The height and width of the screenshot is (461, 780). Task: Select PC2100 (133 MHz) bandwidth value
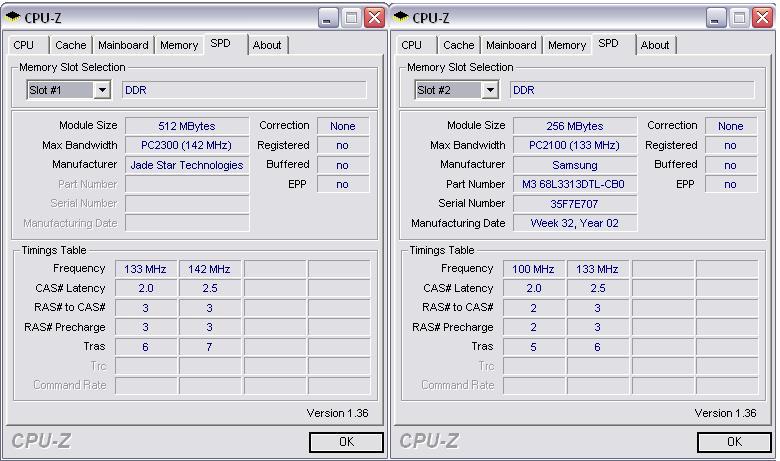pyautogui.click(x=575, y=145)
